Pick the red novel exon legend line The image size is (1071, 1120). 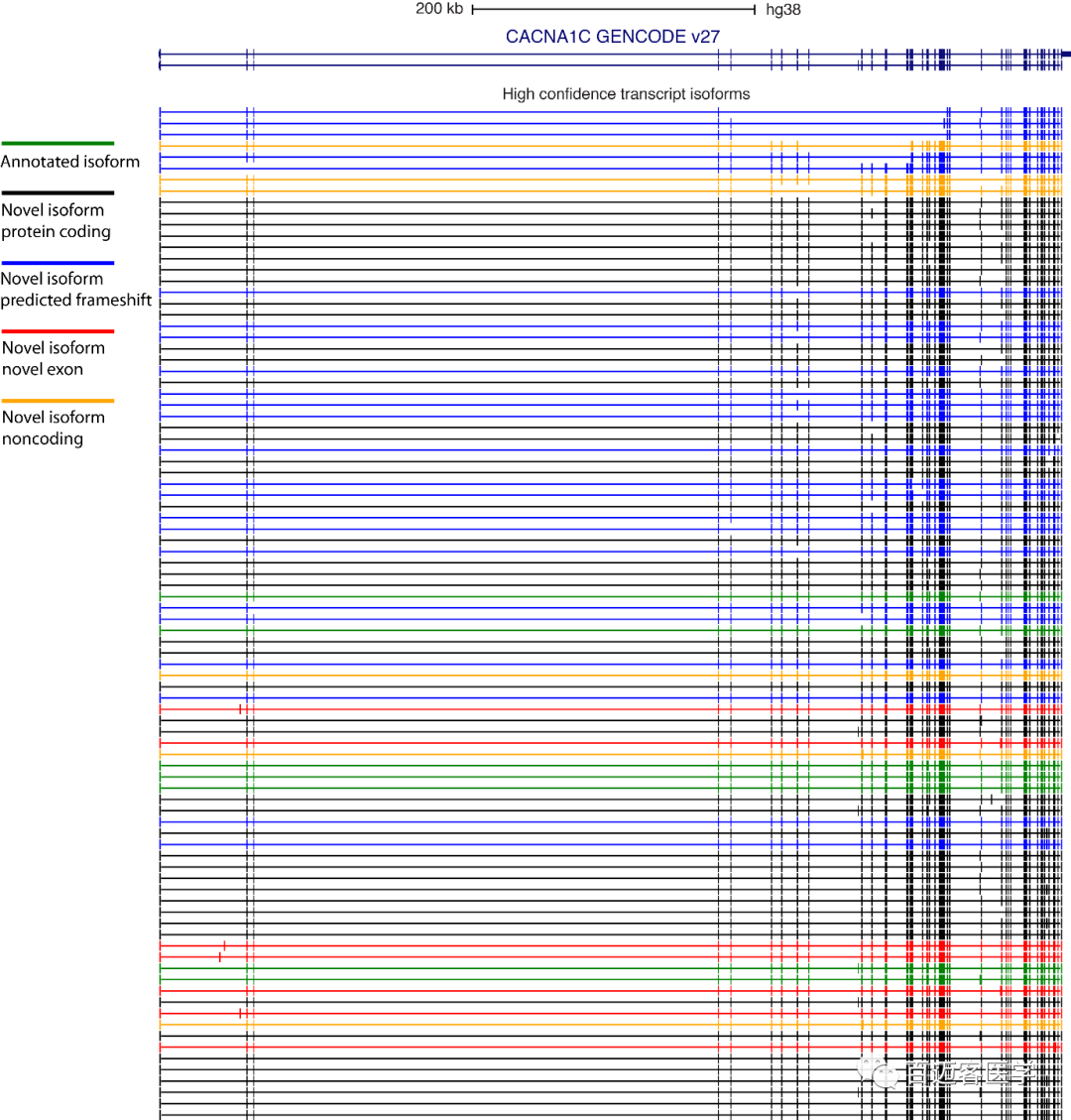pyautogui.click(x=58, y=331)
